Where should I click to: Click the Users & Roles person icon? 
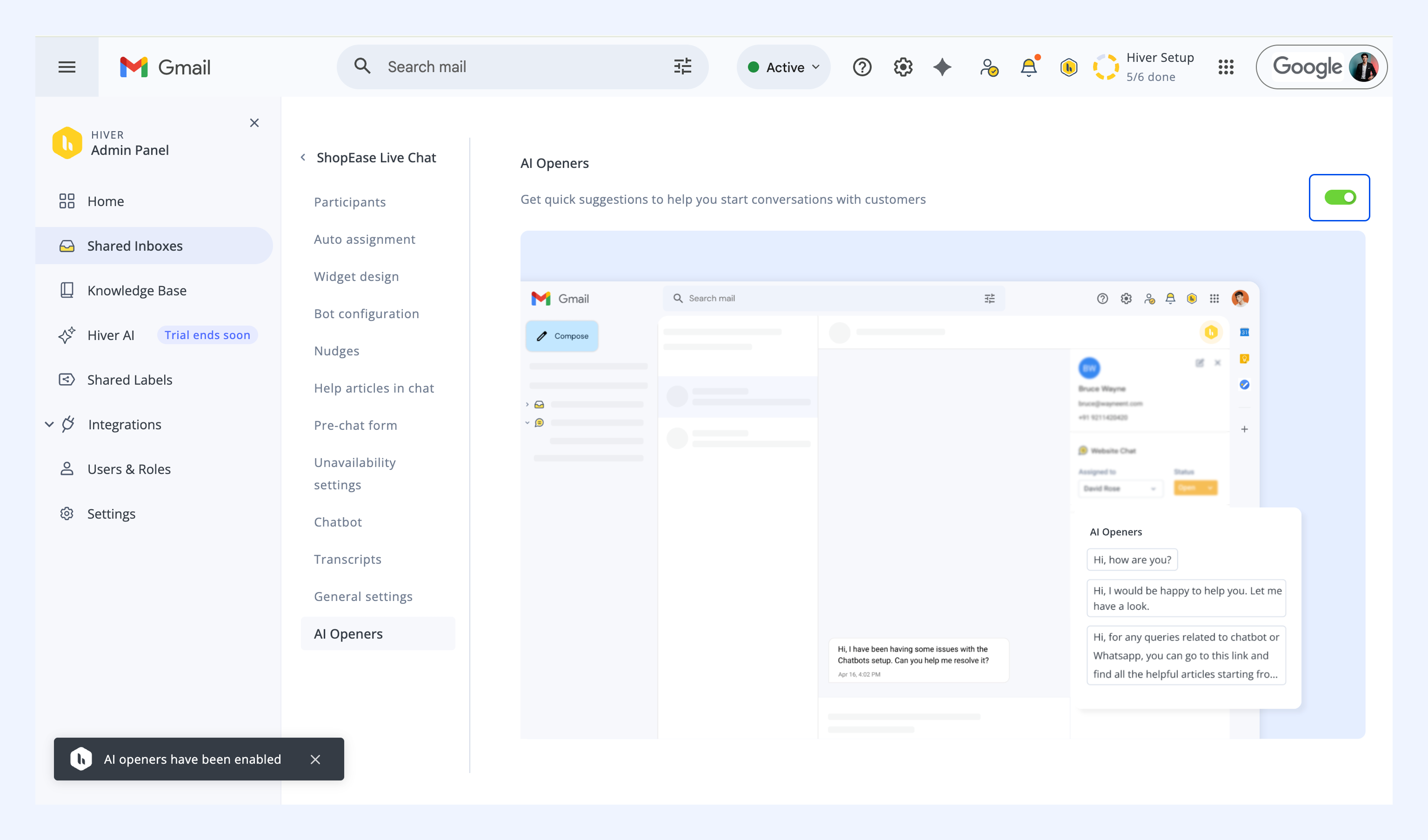[x=67, y=469]
